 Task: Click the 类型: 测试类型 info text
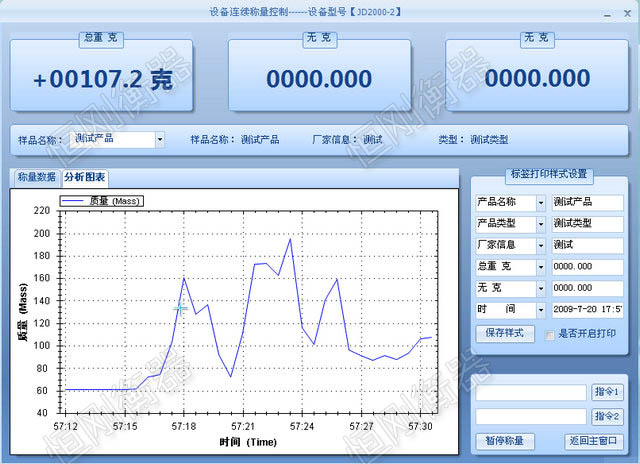[x=473, y=140]
